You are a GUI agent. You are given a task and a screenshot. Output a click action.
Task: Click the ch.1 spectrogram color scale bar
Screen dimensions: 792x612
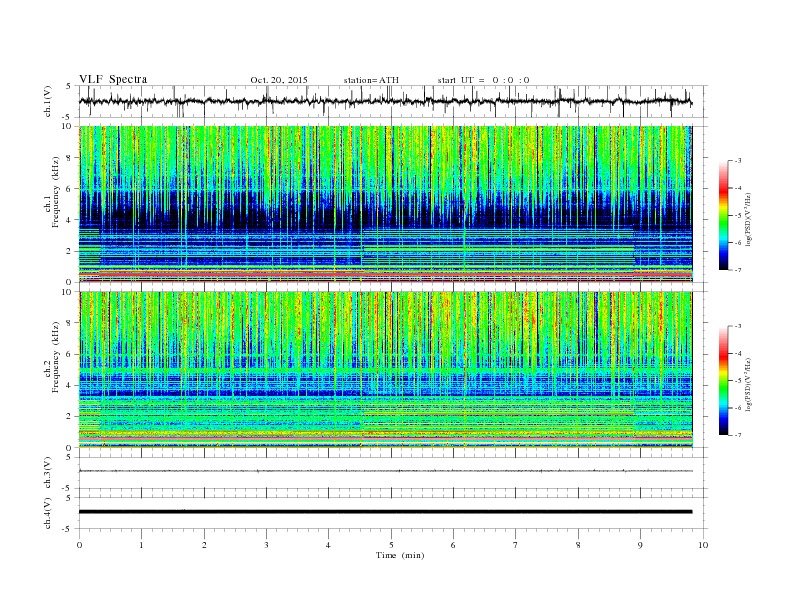(724, 215)
